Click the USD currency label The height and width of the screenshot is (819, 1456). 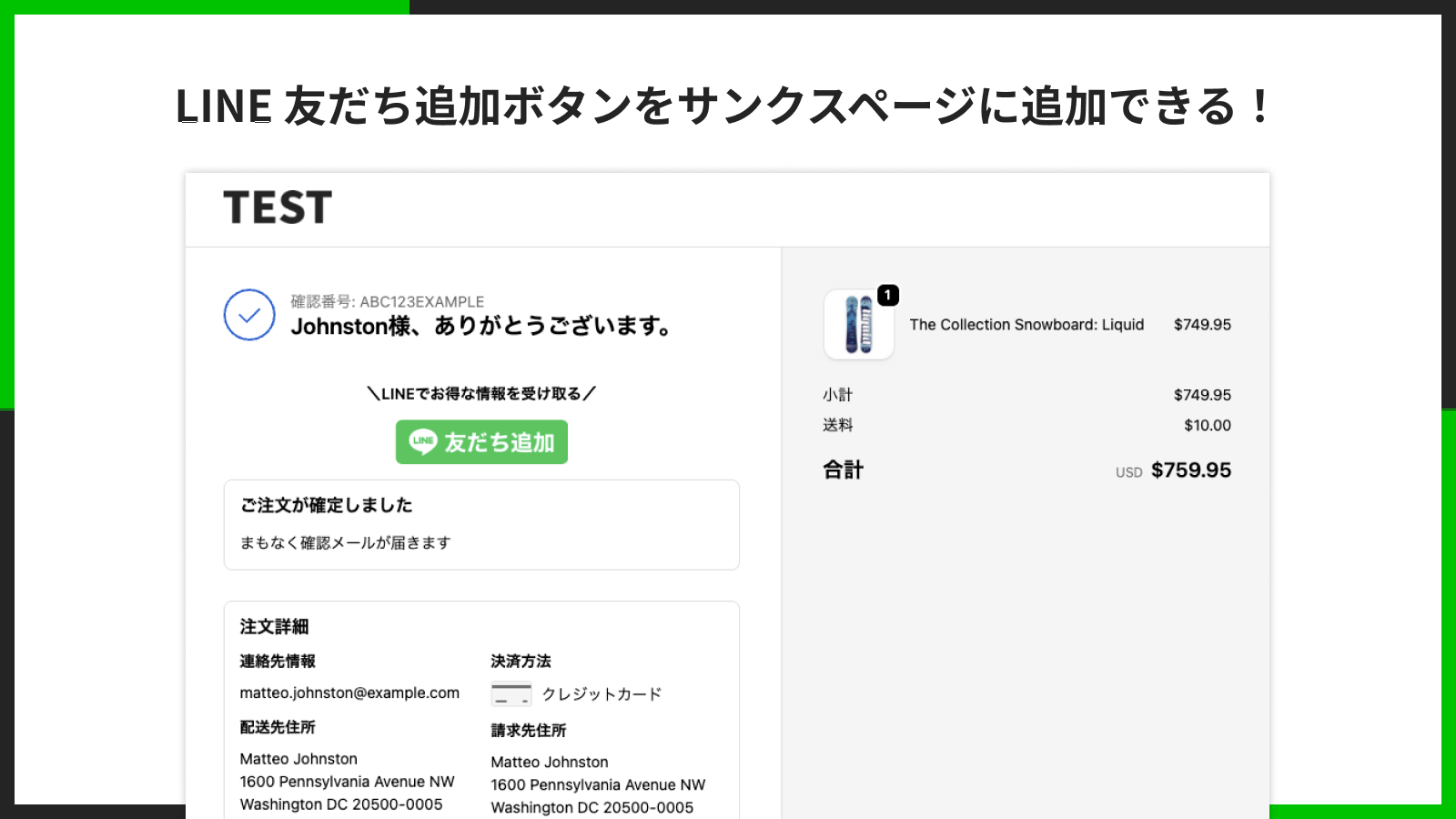(1129, 473)
